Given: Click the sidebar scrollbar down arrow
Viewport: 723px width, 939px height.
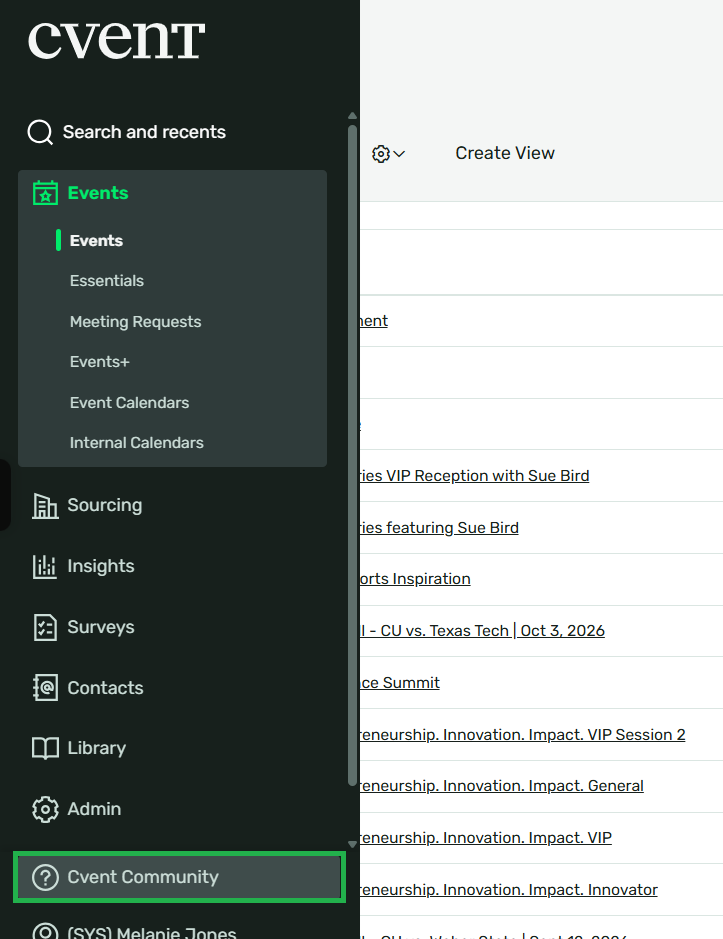Looking at the screenshot, I should pos(352,844).
